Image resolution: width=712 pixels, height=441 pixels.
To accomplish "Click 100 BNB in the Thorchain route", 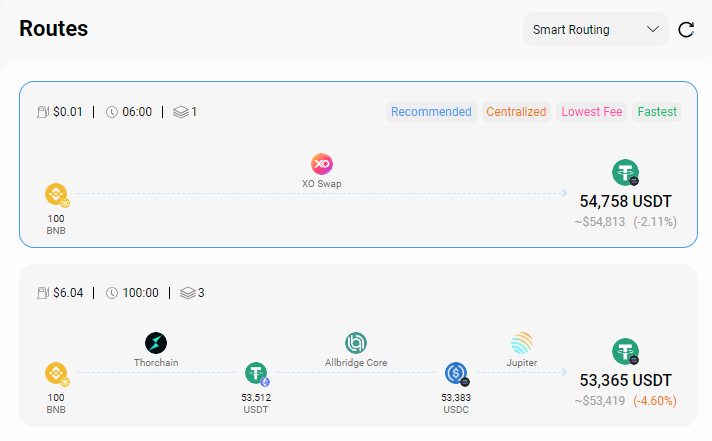I will click(x=56, y=403).
